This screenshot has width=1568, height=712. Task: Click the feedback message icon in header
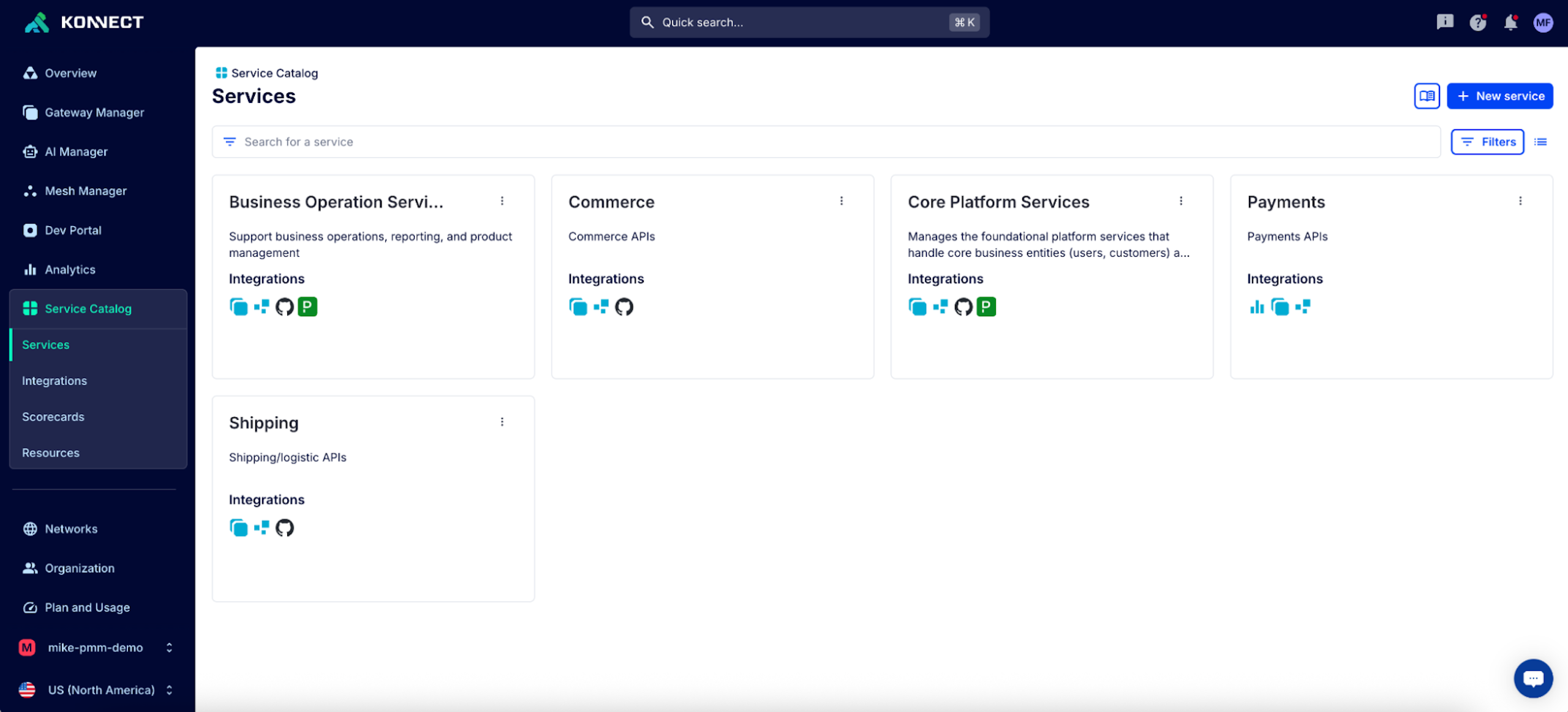[x=1444, y=23]
